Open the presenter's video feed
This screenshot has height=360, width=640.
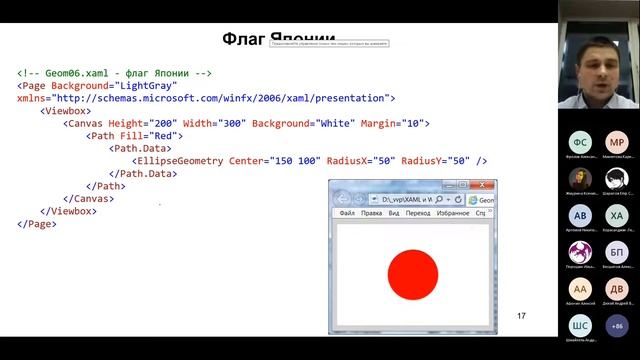pyautogui.click(x=599, y=54)
